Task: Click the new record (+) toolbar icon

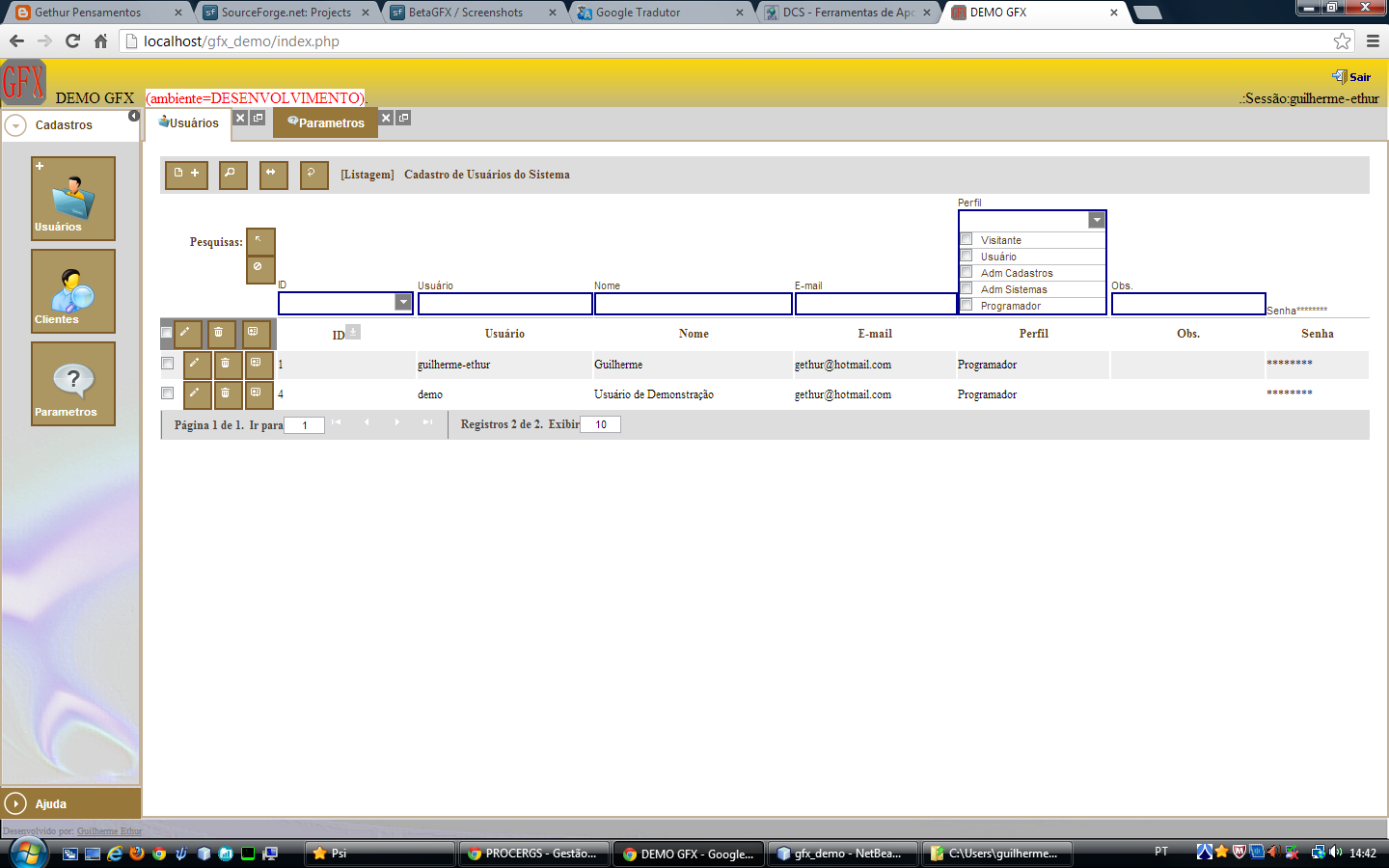Action: point(186,175)
